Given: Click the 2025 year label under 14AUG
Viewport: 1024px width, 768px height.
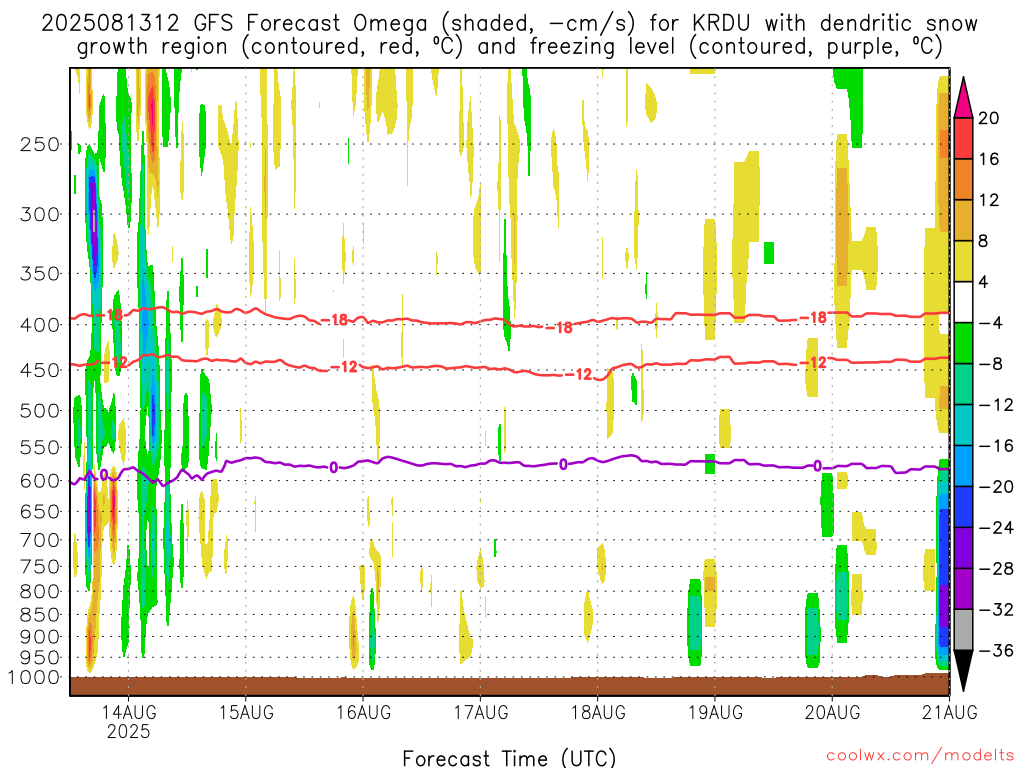Looking at the screenshot, I should point(129,731).
